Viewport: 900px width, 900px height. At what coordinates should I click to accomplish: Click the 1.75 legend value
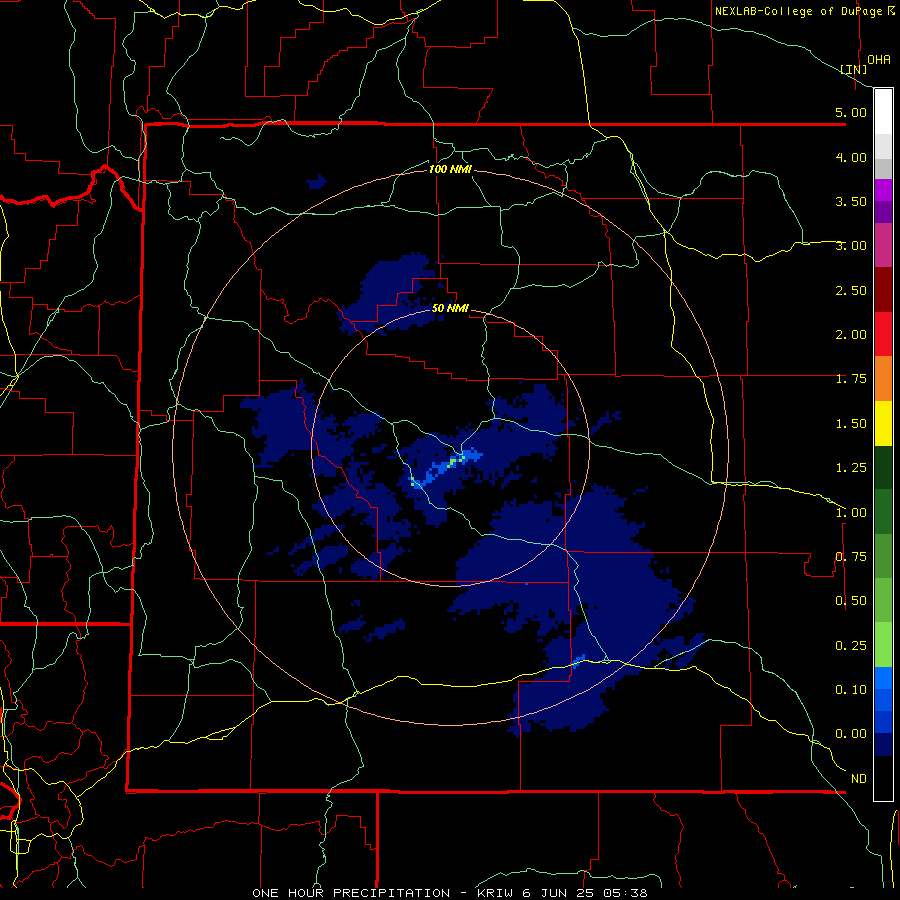851,379
